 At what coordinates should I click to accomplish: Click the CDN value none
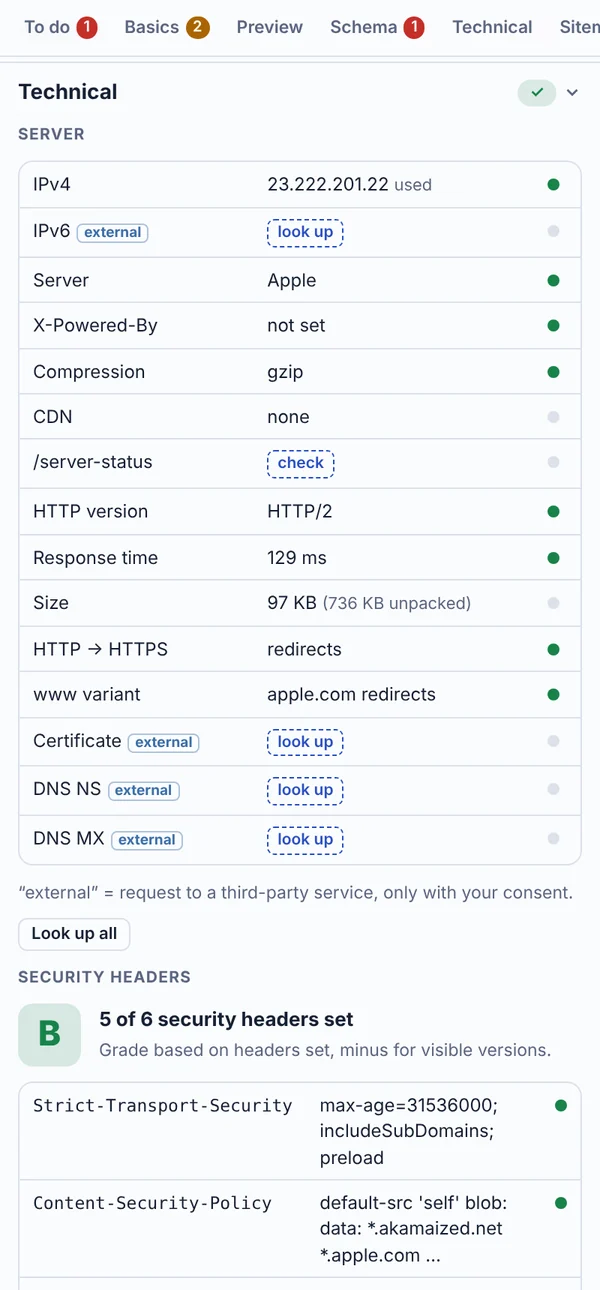point(288,417)
